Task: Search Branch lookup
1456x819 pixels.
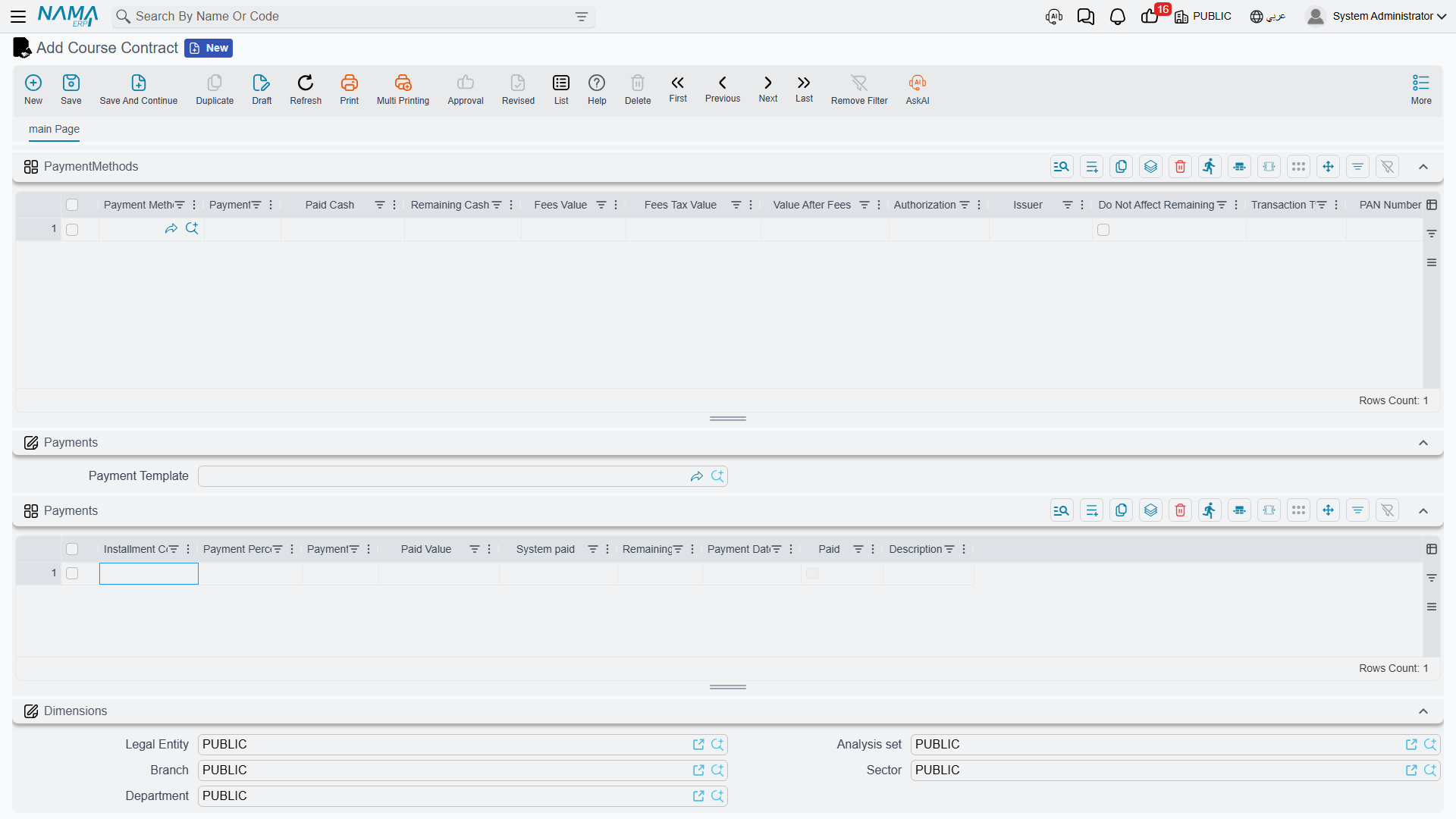Action: coord(717,770)
